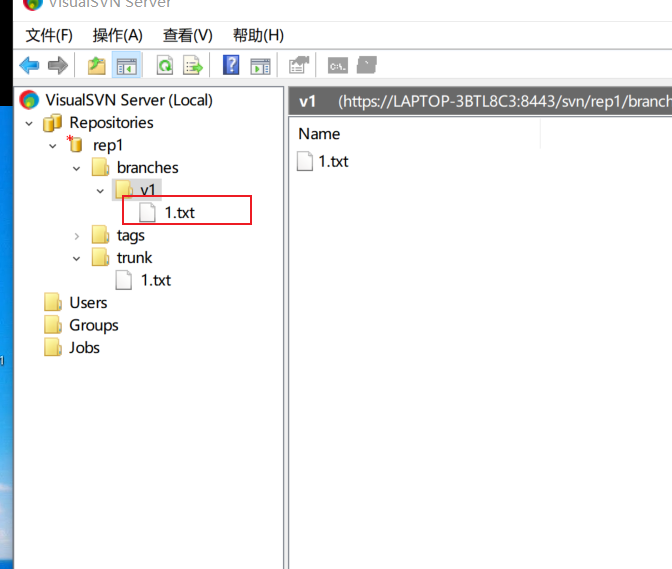
Task: Open the 文件(F) menu
Action: [x=49, y=35]
